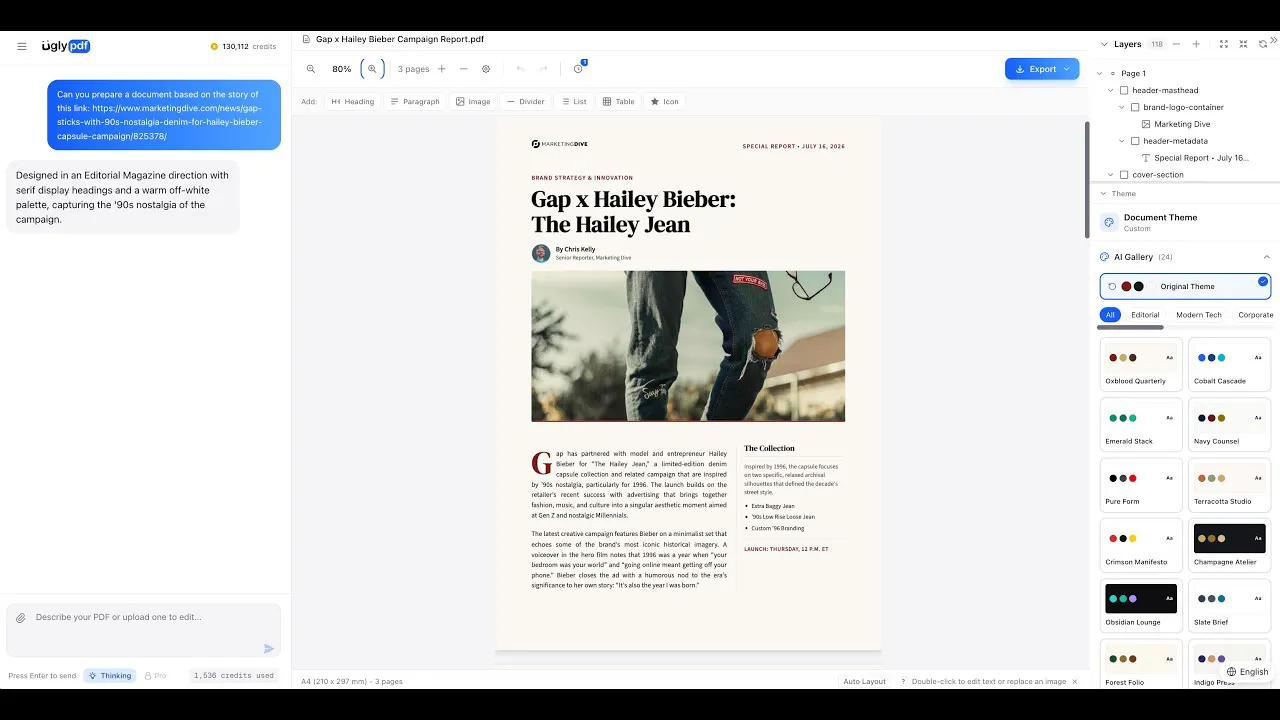Click the send message arrow icon

(268, 649)
